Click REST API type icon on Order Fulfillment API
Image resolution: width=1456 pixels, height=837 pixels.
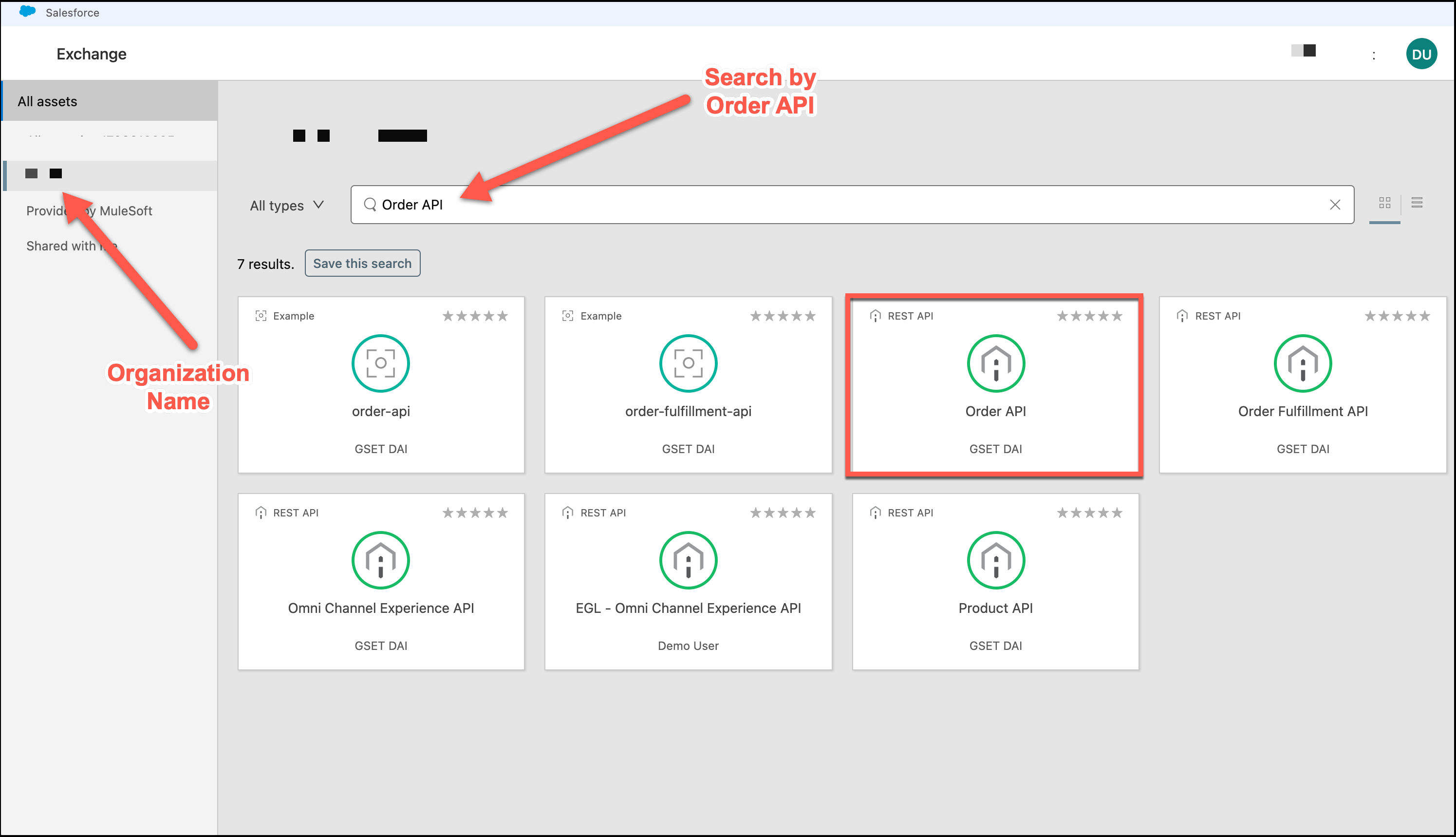[x=1182, y=316]
